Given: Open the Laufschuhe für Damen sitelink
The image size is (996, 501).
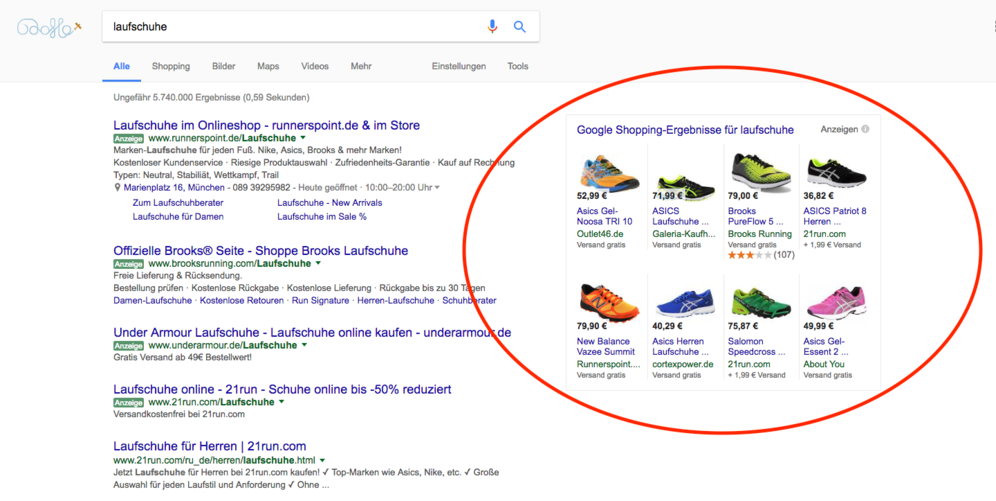Looking at the screenshot, I should pos(178,217).
